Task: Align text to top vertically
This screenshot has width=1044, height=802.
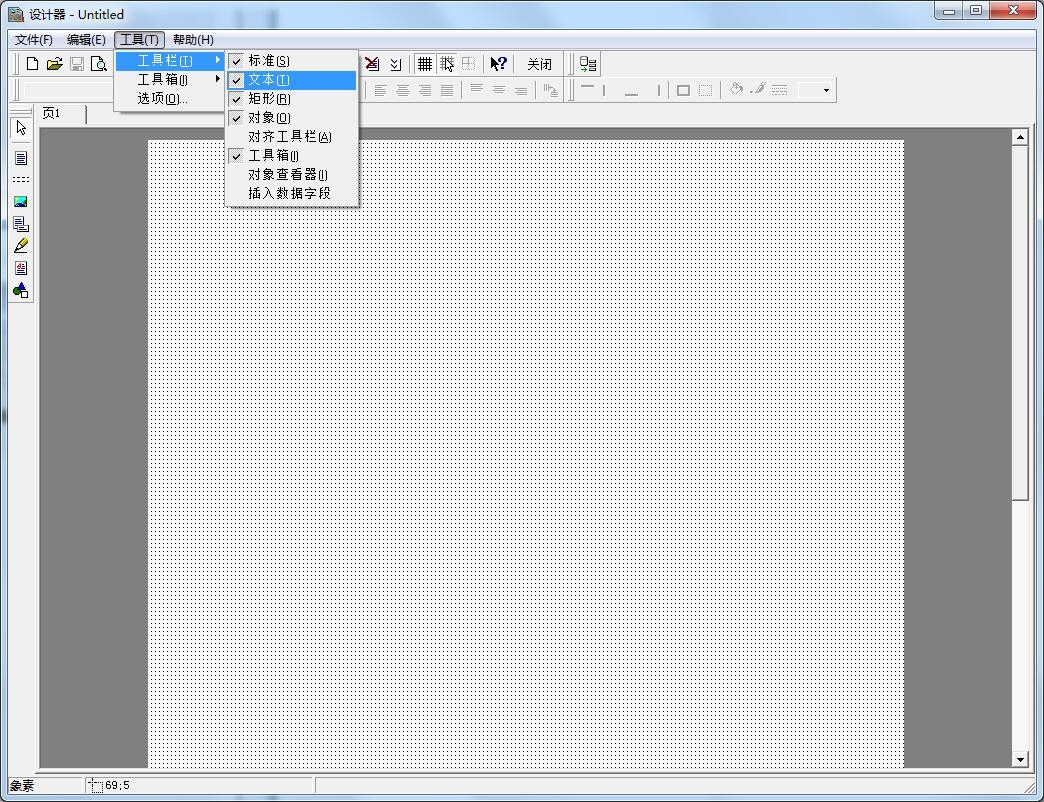Action: (x=477, y=90)
